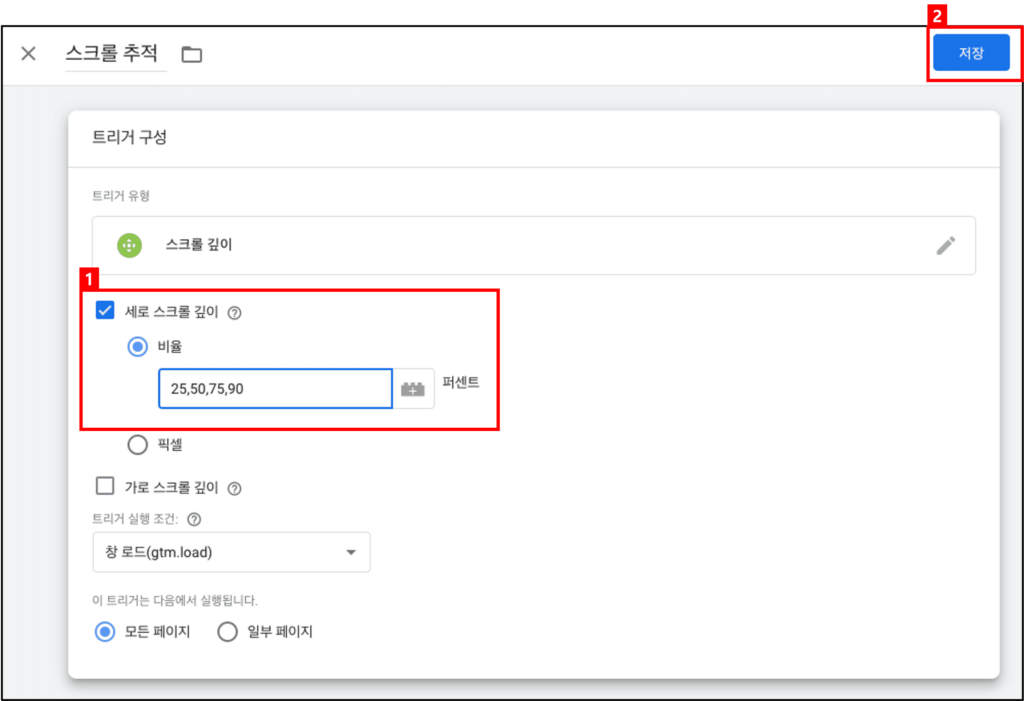Open help icon beside 가로 스크롤 깊이
The width and height of the screenshot is (1024, 701).
(x=234, y=488)
